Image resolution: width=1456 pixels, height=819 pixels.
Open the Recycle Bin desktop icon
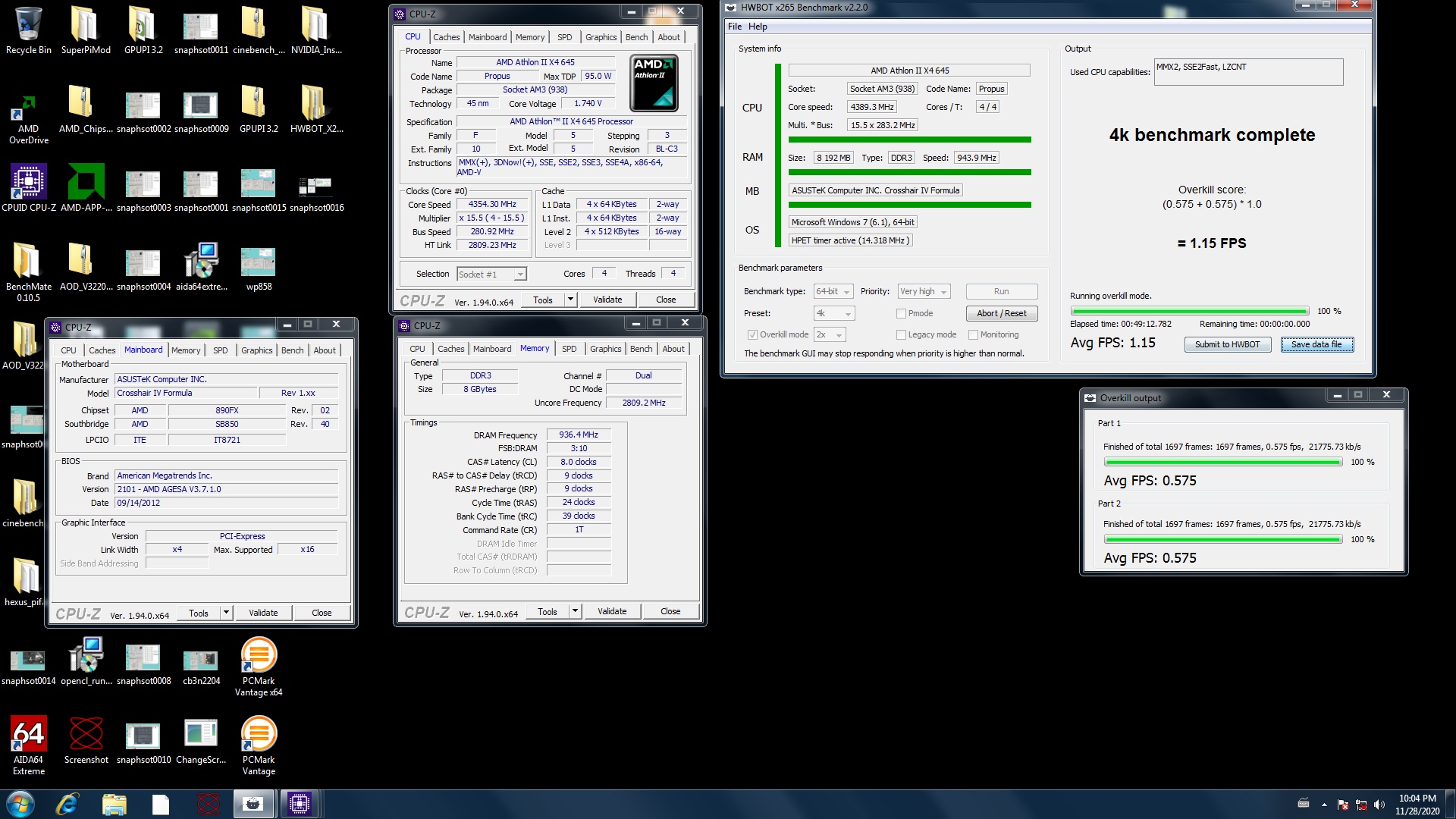(28, 30)
